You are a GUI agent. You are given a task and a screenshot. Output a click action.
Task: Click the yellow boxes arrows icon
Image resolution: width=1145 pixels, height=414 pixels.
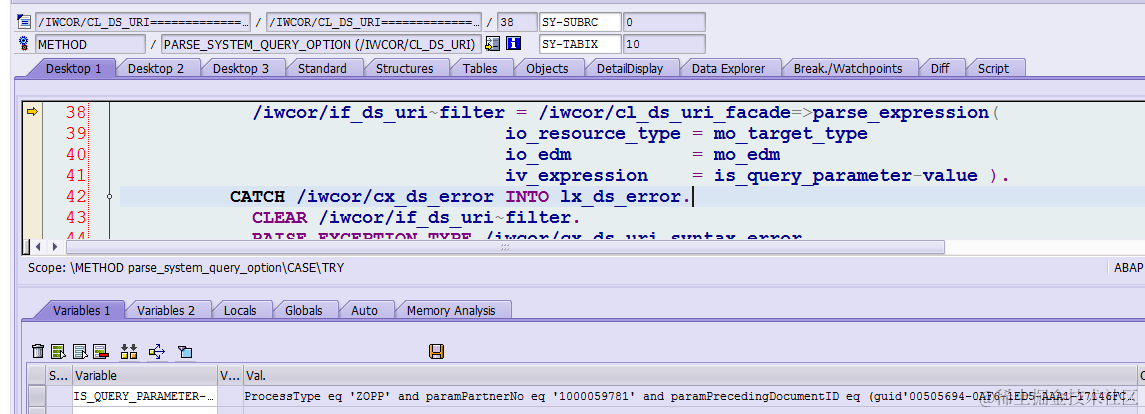129,352
